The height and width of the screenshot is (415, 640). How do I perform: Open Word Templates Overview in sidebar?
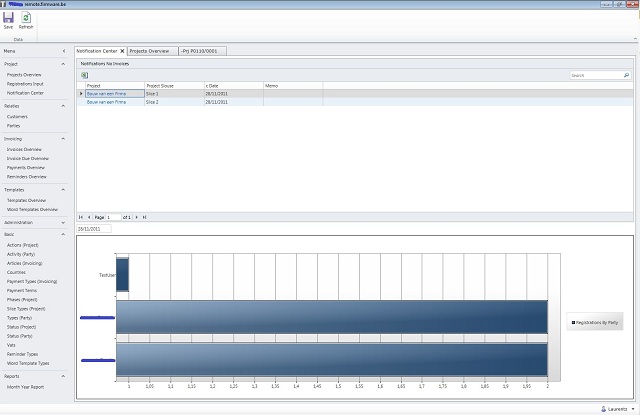pos(32,209)
